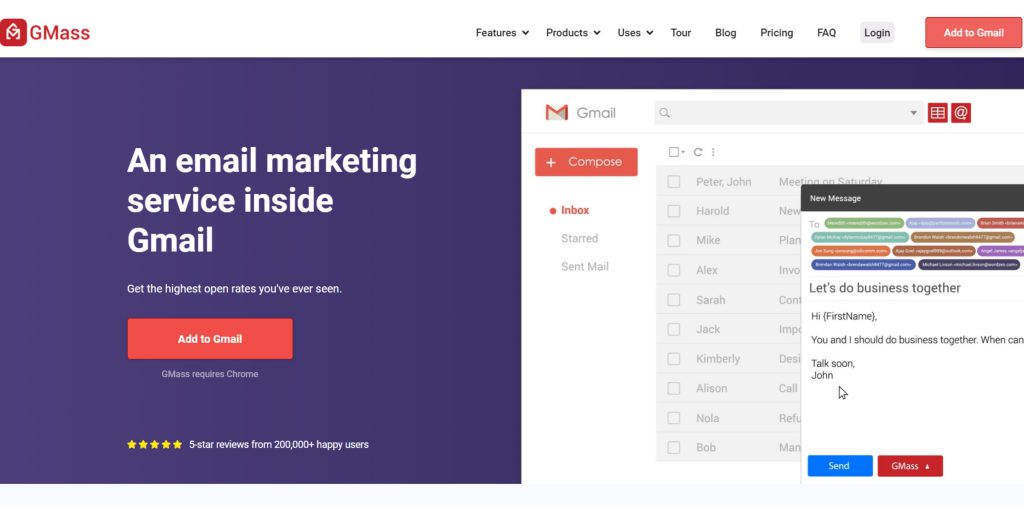
Task: Click the inbox refresh icon
Action: pyautogui.click(x=698, y=152)
